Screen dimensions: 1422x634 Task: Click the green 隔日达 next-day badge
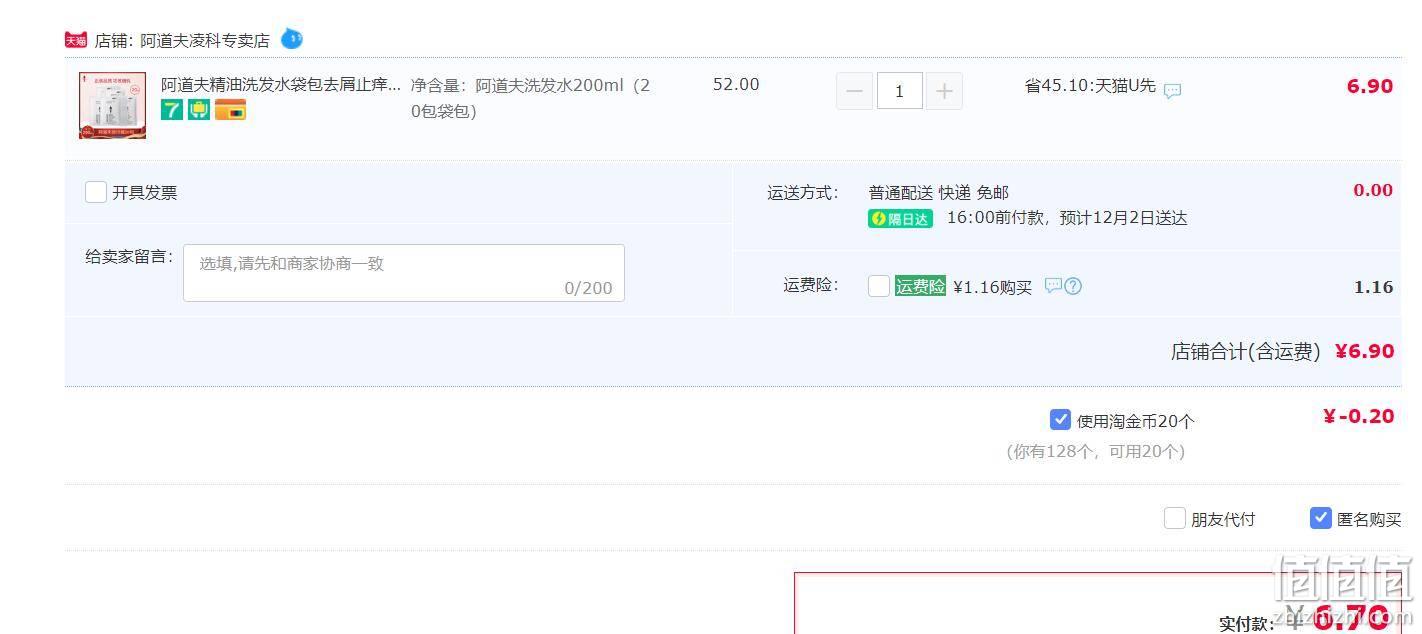(x=900, y=218)
